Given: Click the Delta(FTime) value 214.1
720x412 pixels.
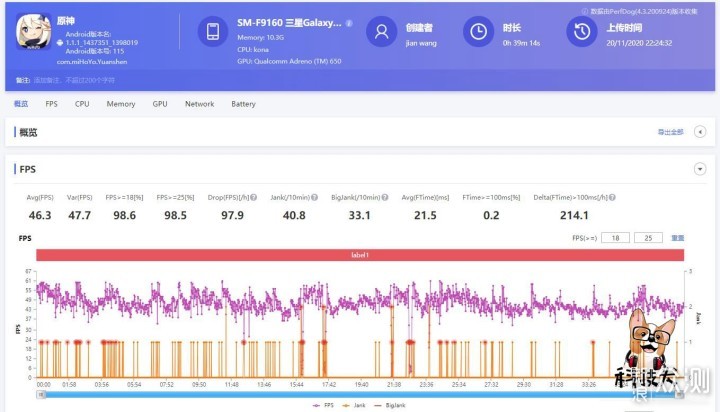Looking at the screenshot, I should tap(574, 215).
